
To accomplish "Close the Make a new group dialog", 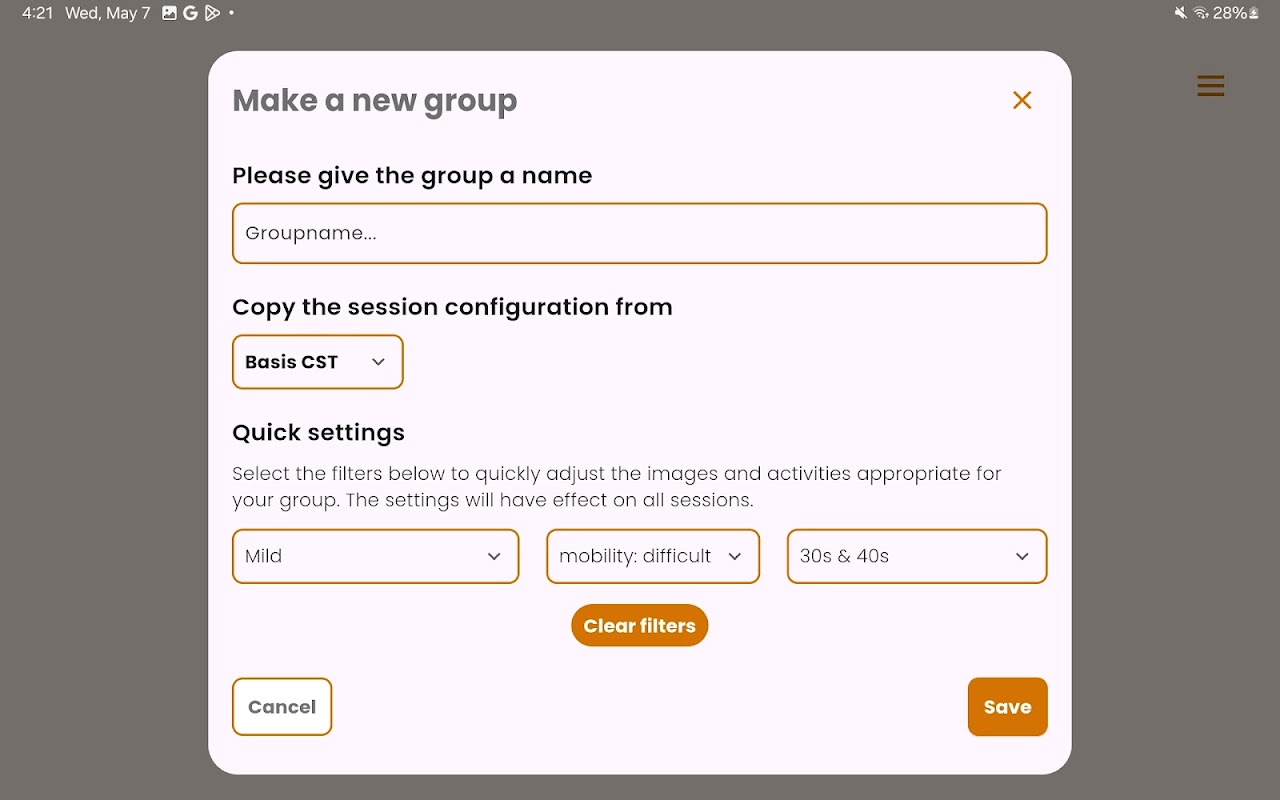I will (x=1021, y=100).
